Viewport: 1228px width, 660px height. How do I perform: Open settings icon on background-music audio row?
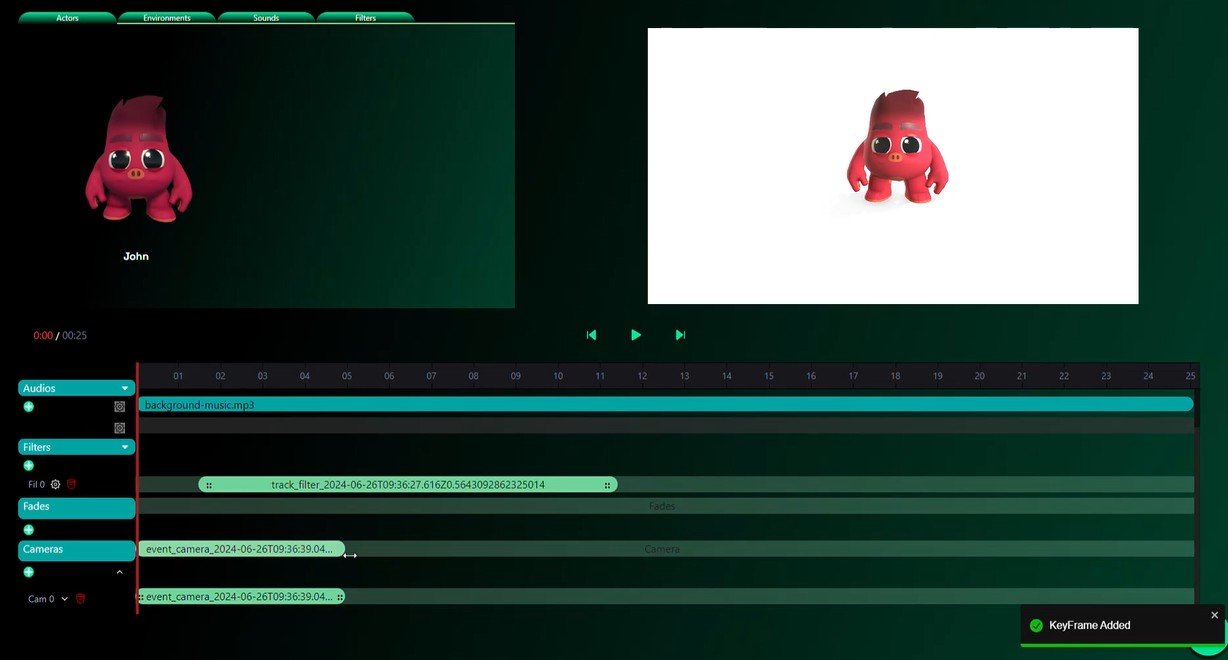120,407
